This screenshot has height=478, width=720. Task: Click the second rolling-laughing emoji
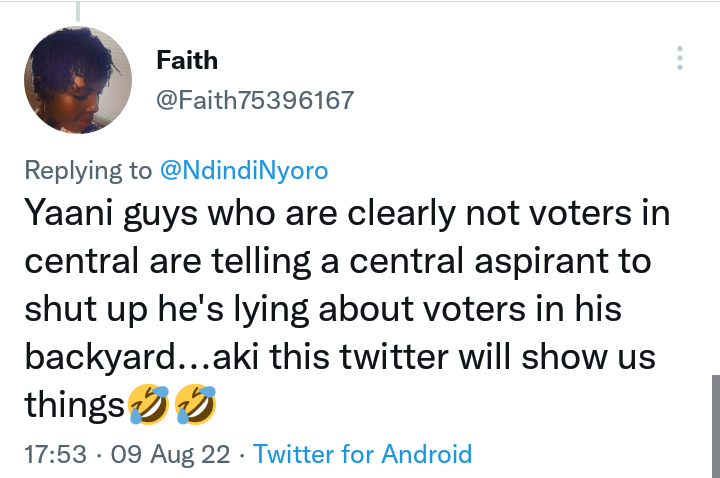196,404
